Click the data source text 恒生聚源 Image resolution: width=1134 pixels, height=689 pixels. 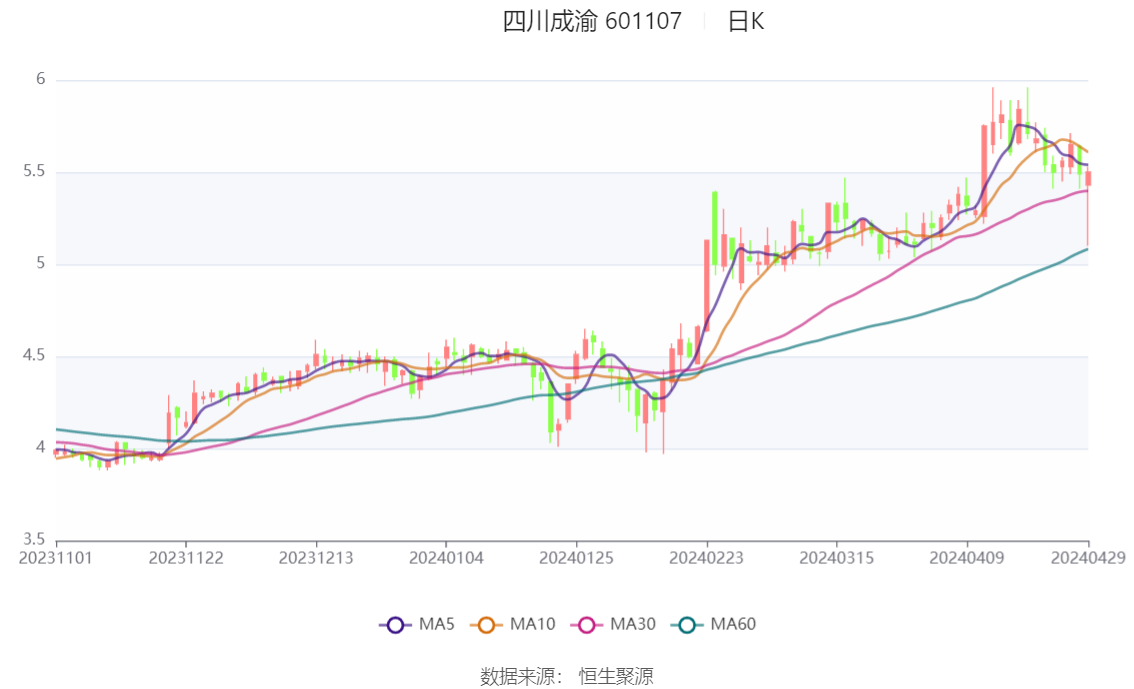[x=616, y=677]
